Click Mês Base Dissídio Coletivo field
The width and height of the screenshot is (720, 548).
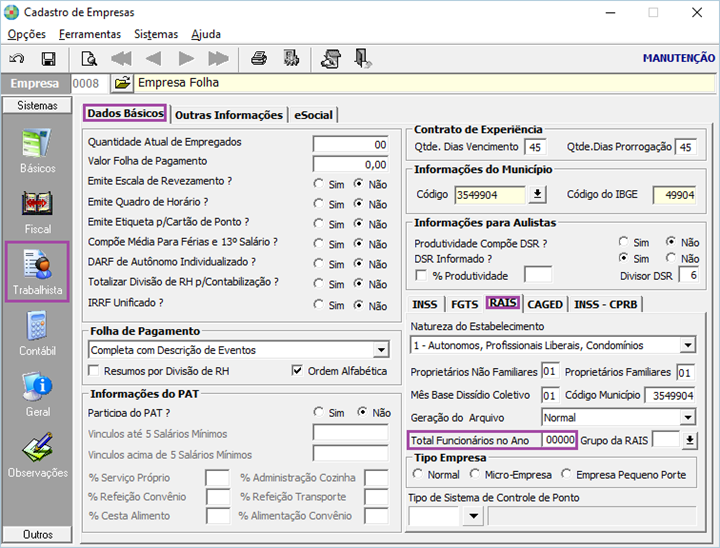(550, 395)
